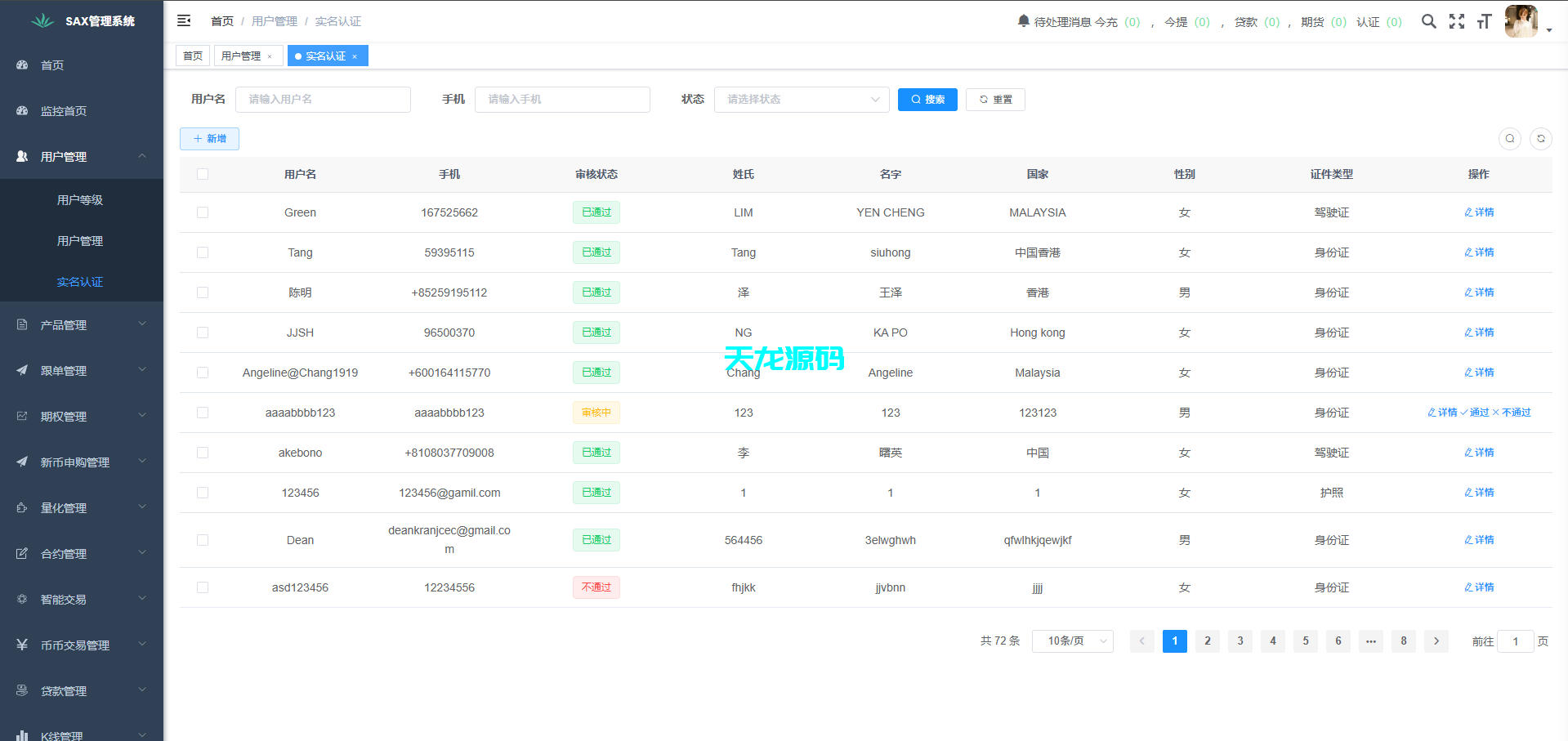Select the 监控首页 sidebar icon
Image resolution: width=1568 pixels, height=741 pixels.
click(22, 110)
